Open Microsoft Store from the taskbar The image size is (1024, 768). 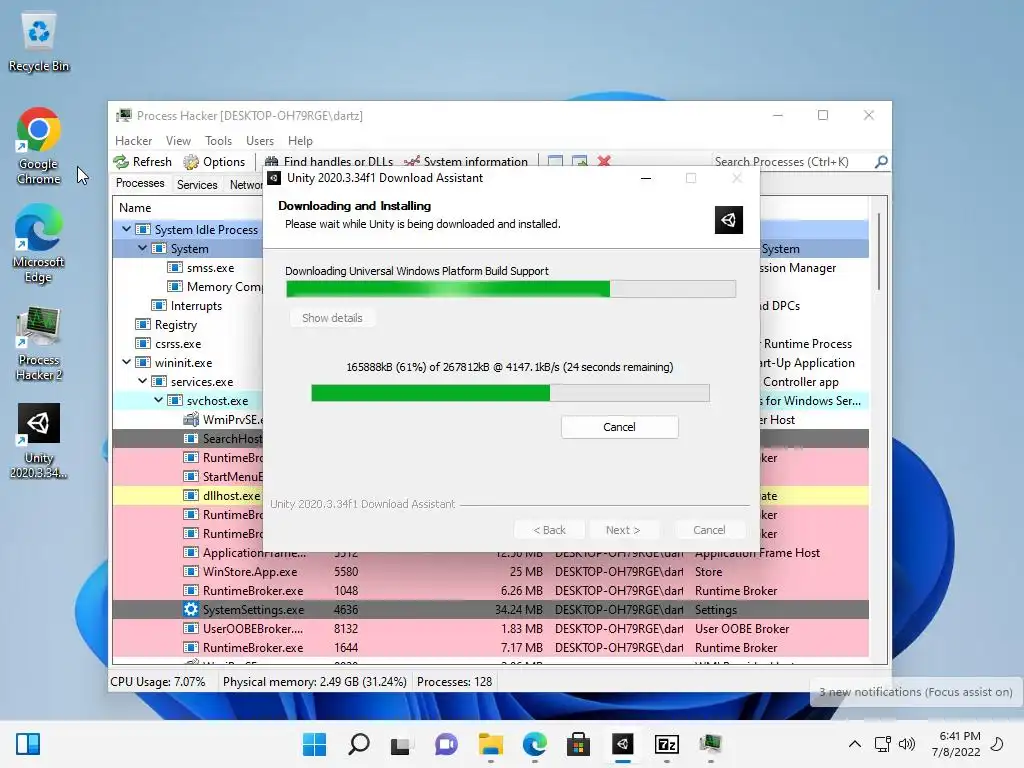click(x=578, y=744)
